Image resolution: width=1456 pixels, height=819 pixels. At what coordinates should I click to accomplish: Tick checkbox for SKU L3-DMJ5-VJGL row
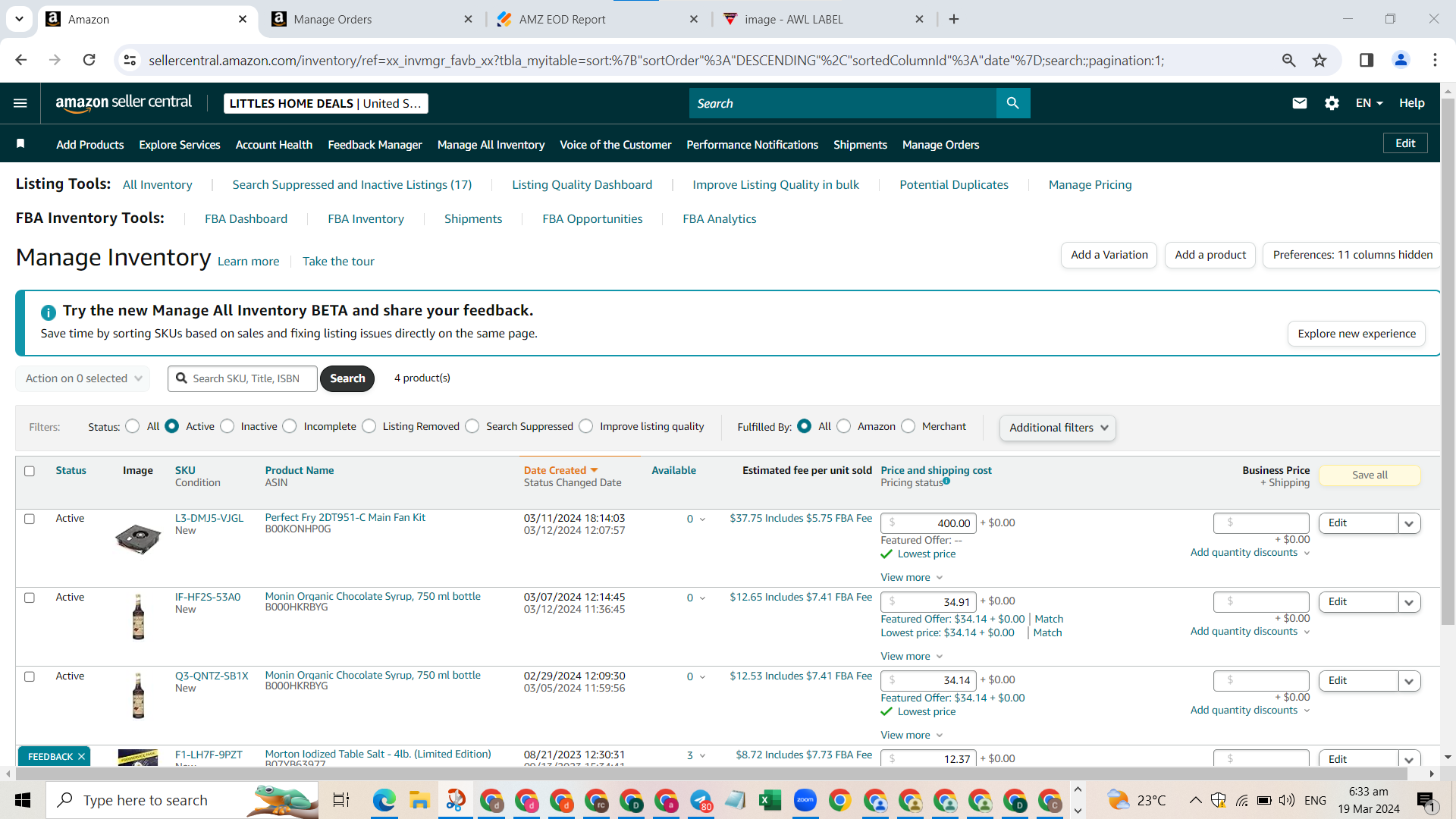pyautogui.click(x=30, y=519)
